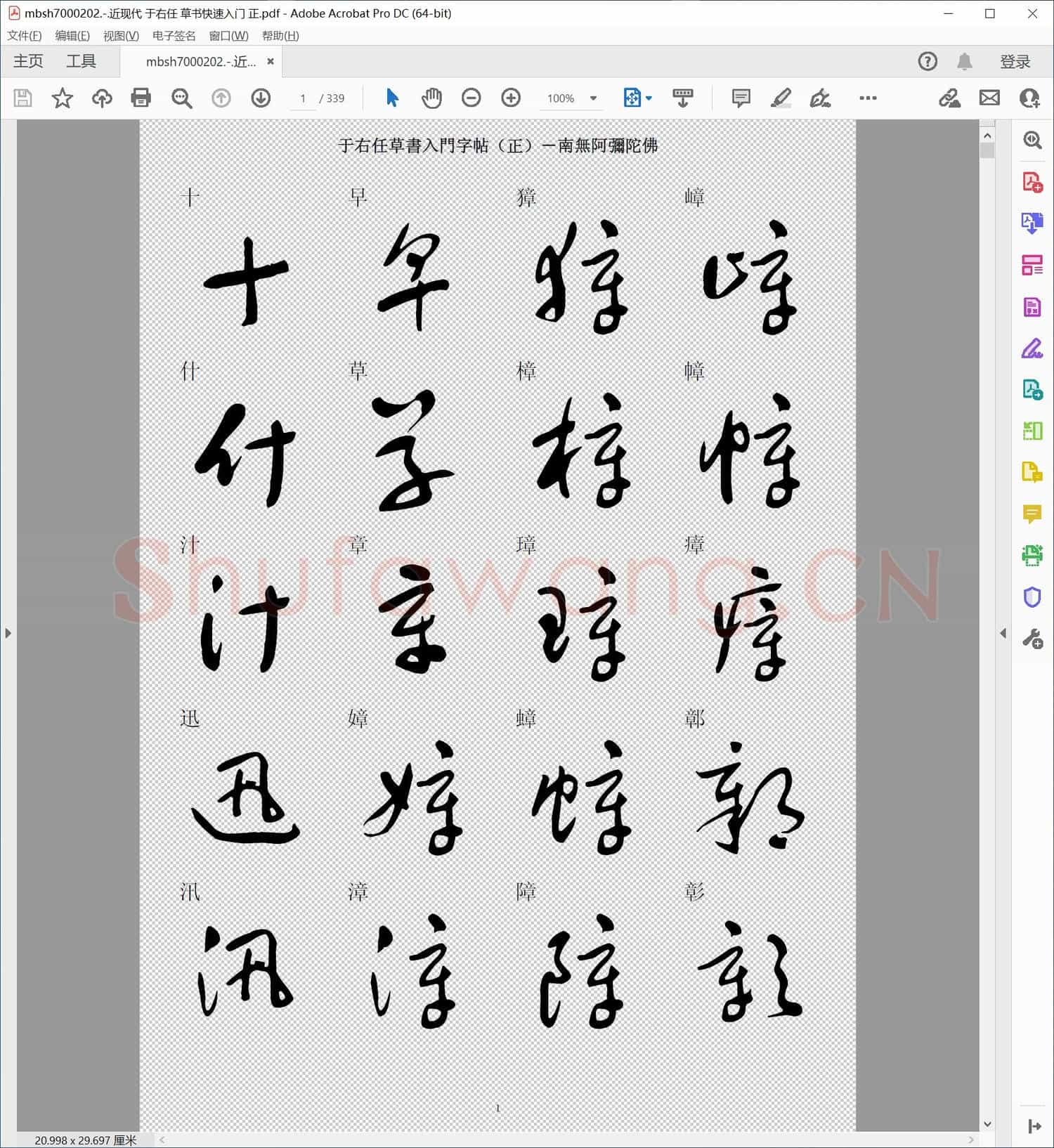Open the Find text magnifier
The image size is (1054, 1148).
(181, 98)
